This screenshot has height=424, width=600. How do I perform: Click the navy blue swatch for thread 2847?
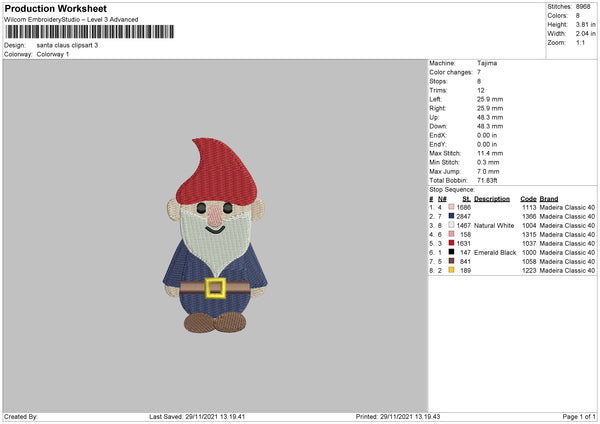(452, 216)
